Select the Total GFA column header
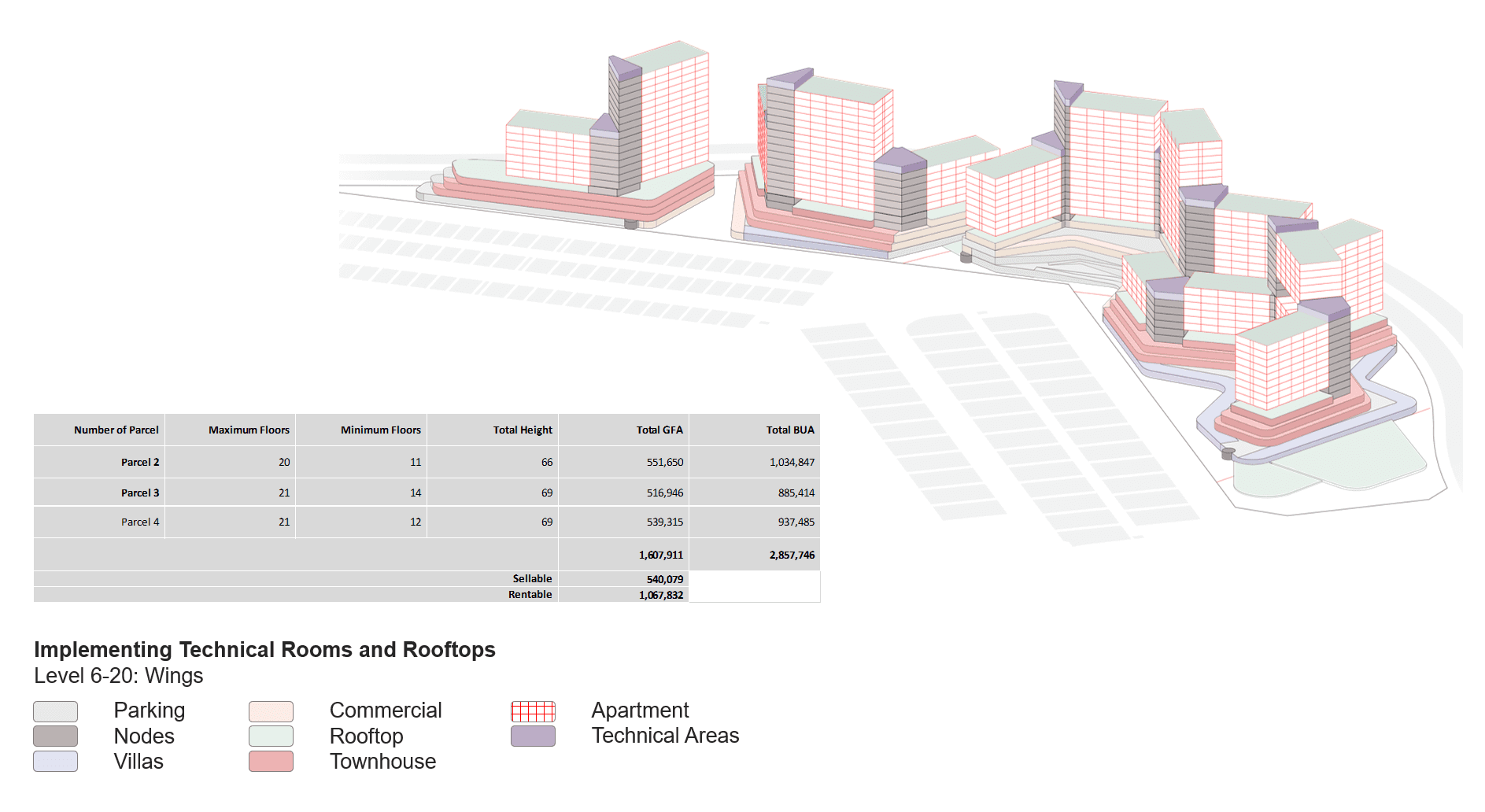 point(659,430)
